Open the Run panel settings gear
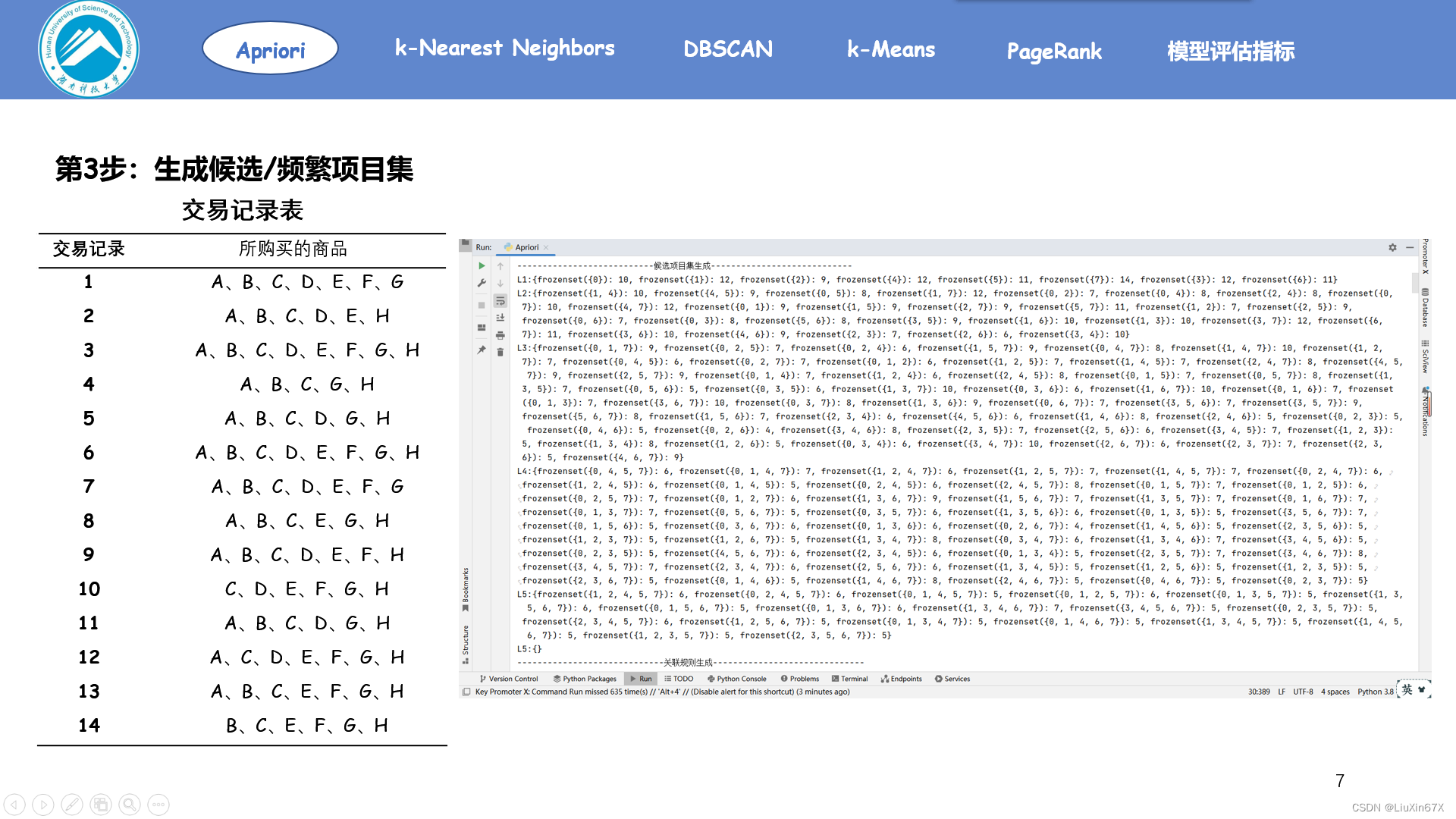Viewport: 1456px width, 819px height. [1394, 248]
